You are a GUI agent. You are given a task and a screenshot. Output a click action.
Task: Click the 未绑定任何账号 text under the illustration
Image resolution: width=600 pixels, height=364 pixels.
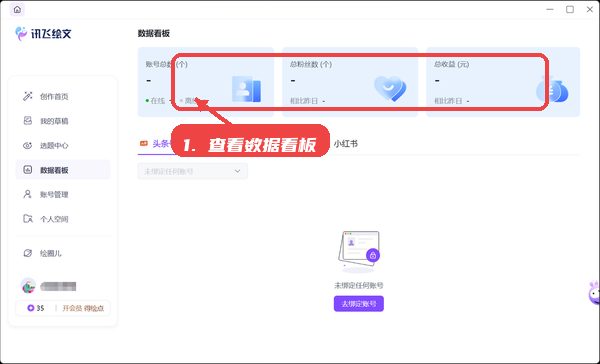click(x=359, y=286)
